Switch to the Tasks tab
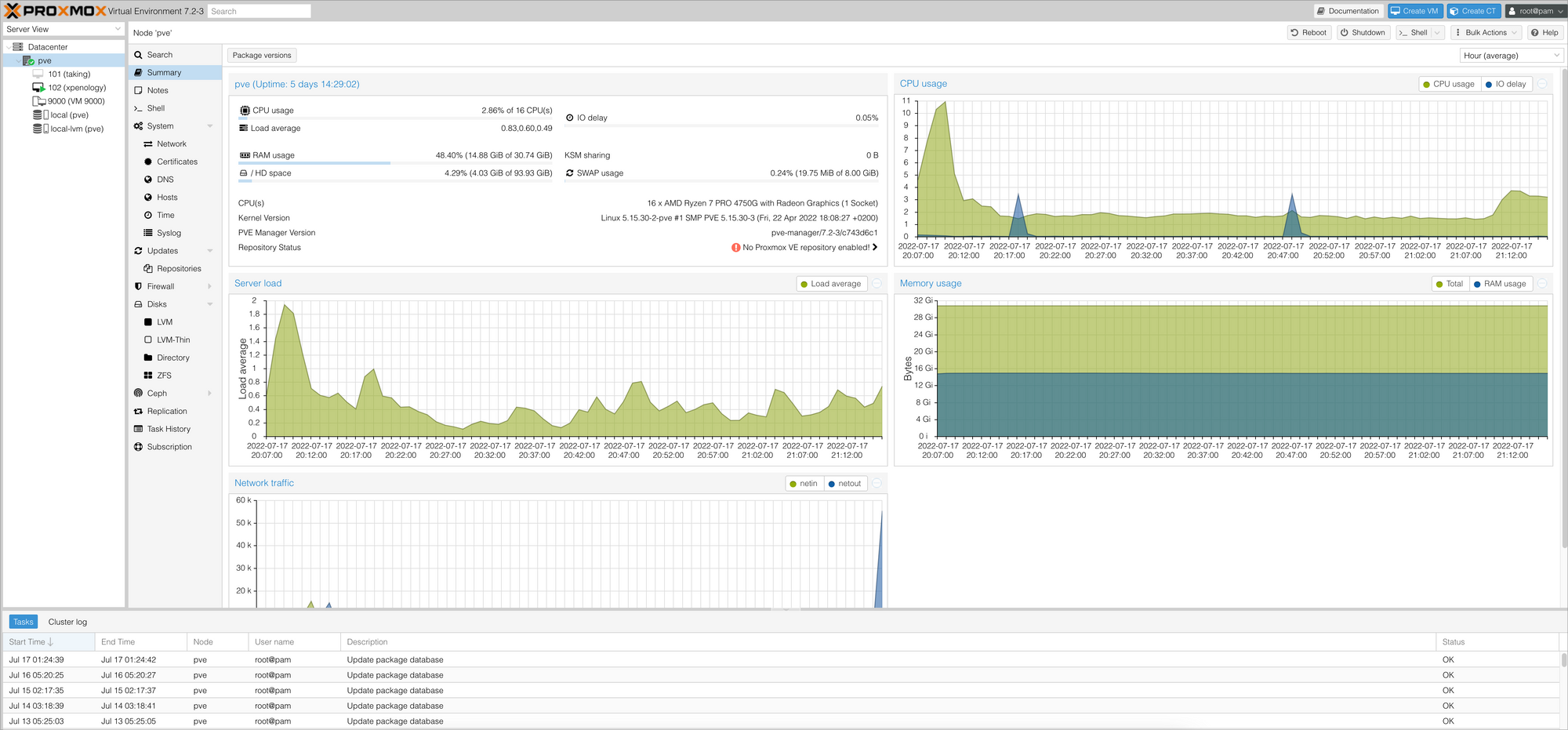Viewport: 1568px width, 730px height. [24, 622]
